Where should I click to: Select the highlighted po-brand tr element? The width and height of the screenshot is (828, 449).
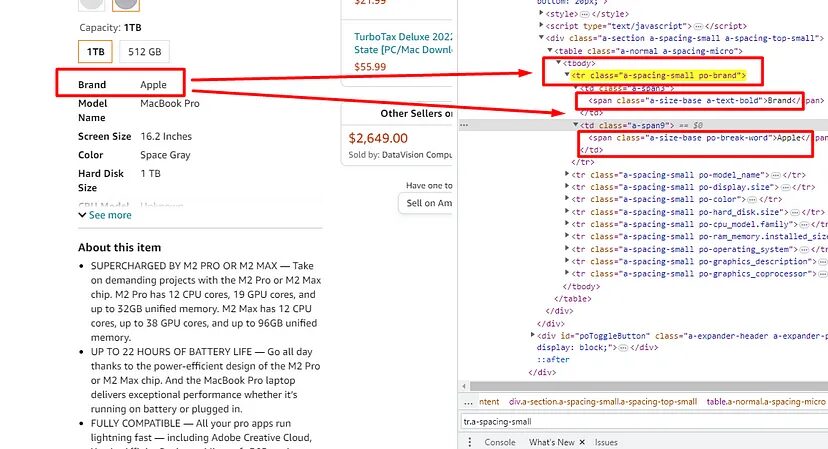coord(660,75)
